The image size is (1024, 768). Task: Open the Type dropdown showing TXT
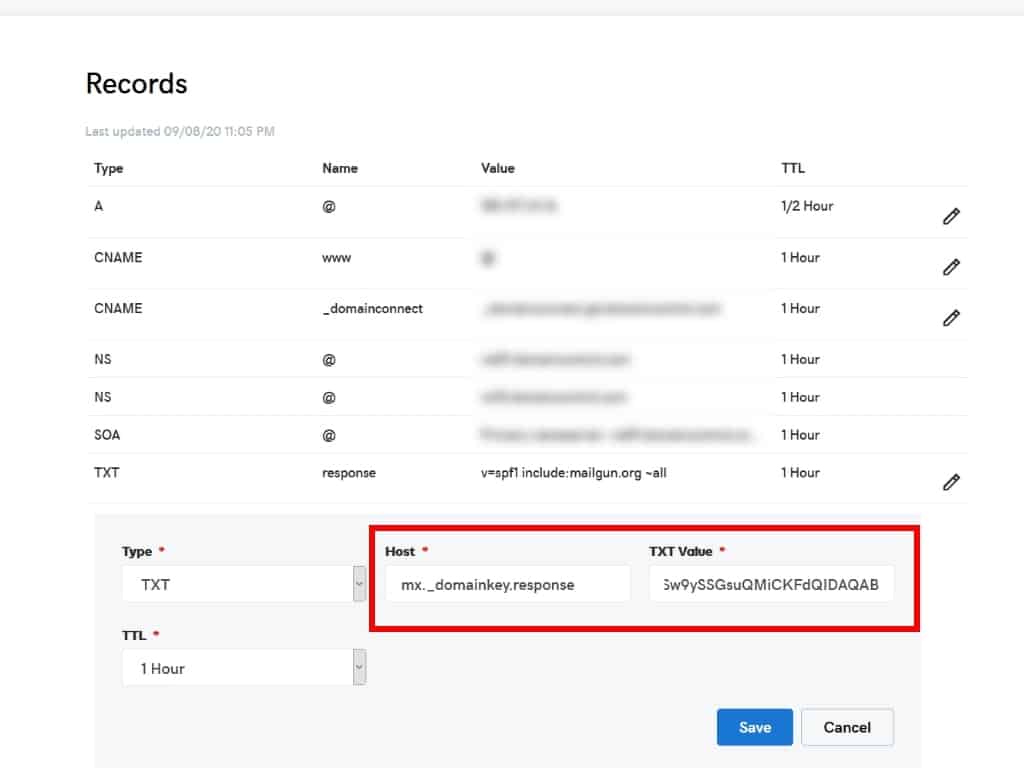click(x=243, y=584)
